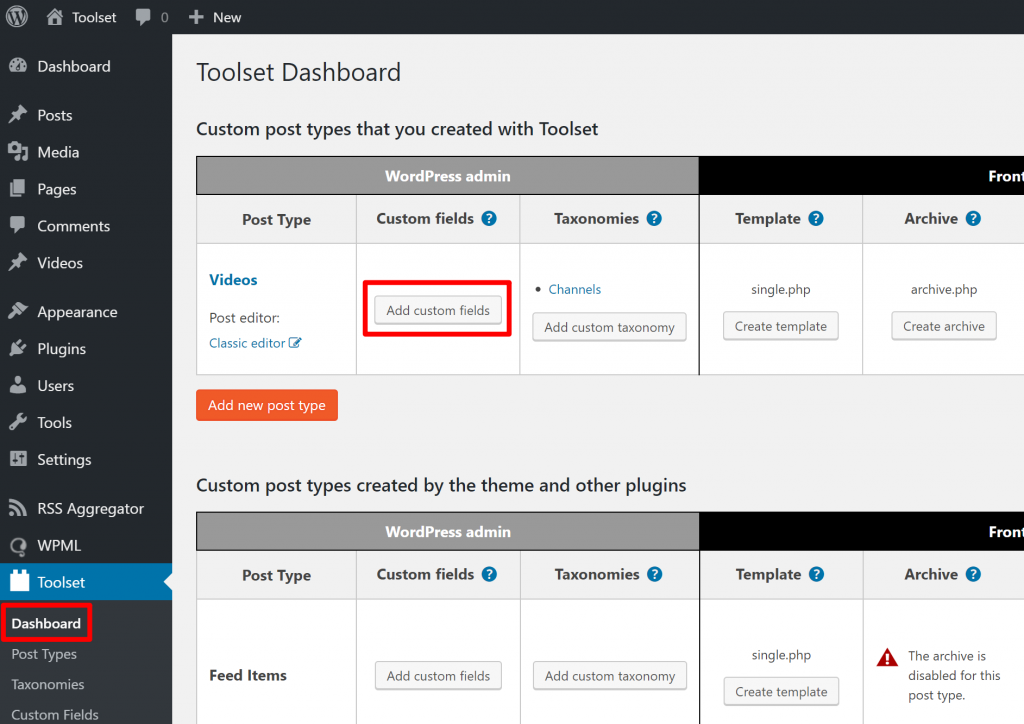Click Create template for Videos
Viewport: 1024px width, 724px height.
780,326
